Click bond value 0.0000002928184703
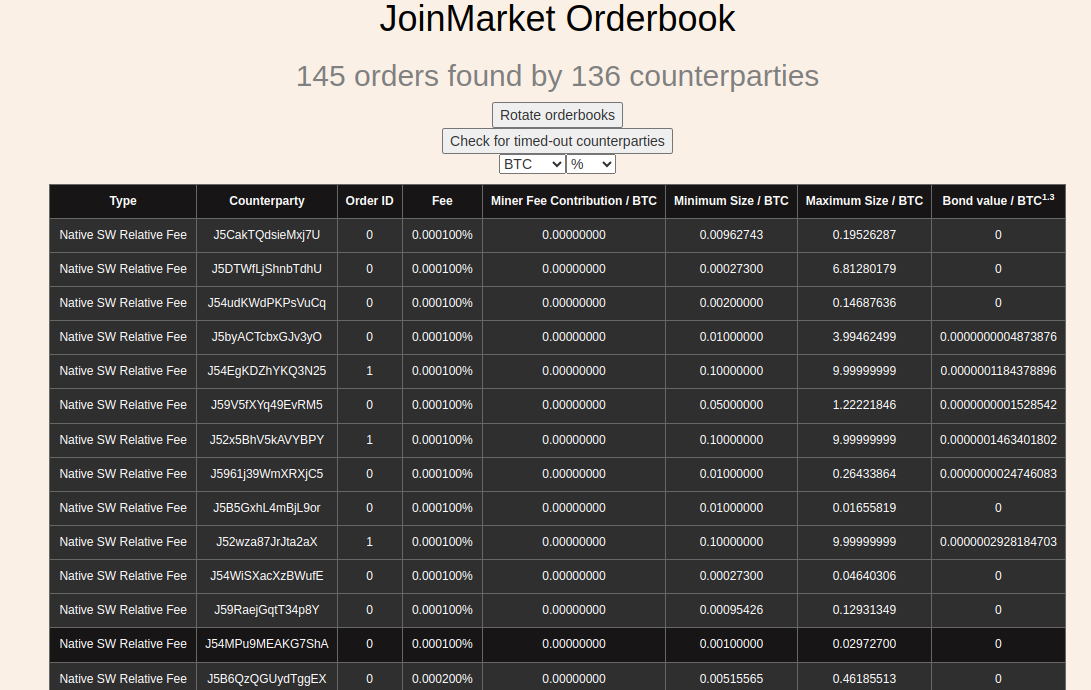 [998, 543]
